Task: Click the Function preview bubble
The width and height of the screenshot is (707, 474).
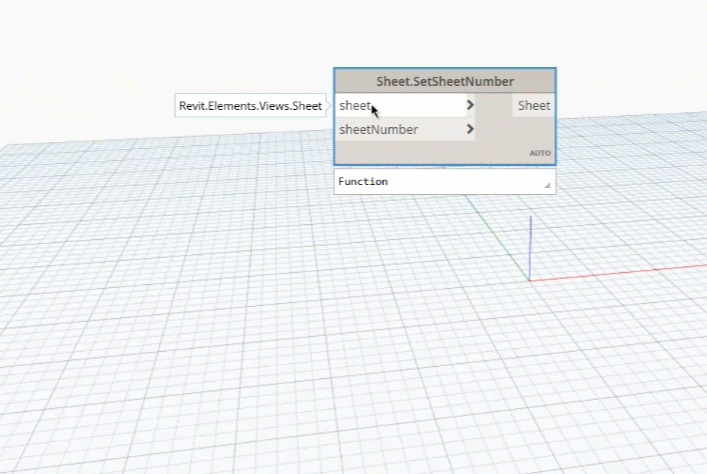Action: [x=445, y=181]
